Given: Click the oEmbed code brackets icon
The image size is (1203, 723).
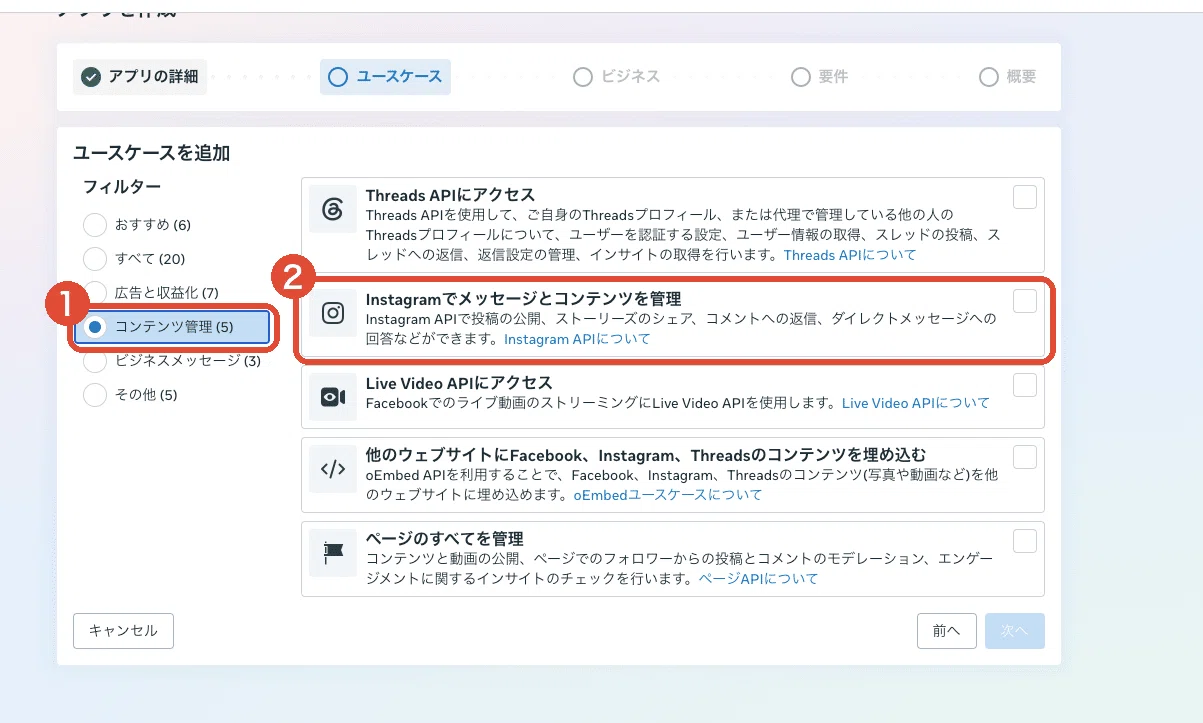Looking at the screenshot, I should coord(333,469).
